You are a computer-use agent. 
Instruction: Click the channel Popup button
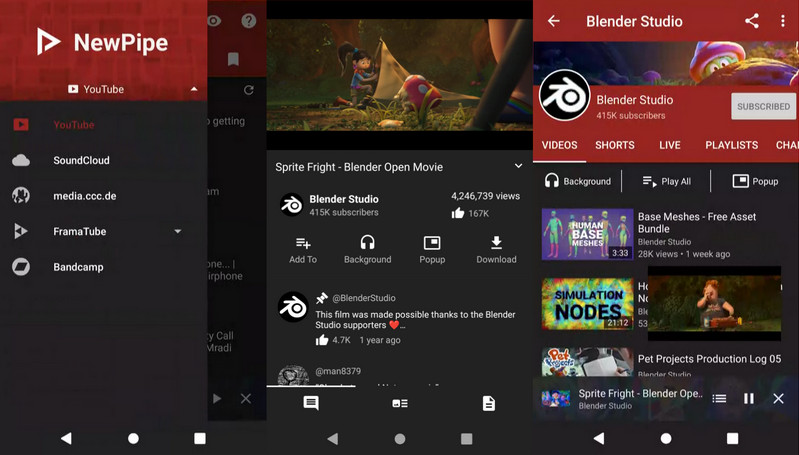tap(755, 181)
